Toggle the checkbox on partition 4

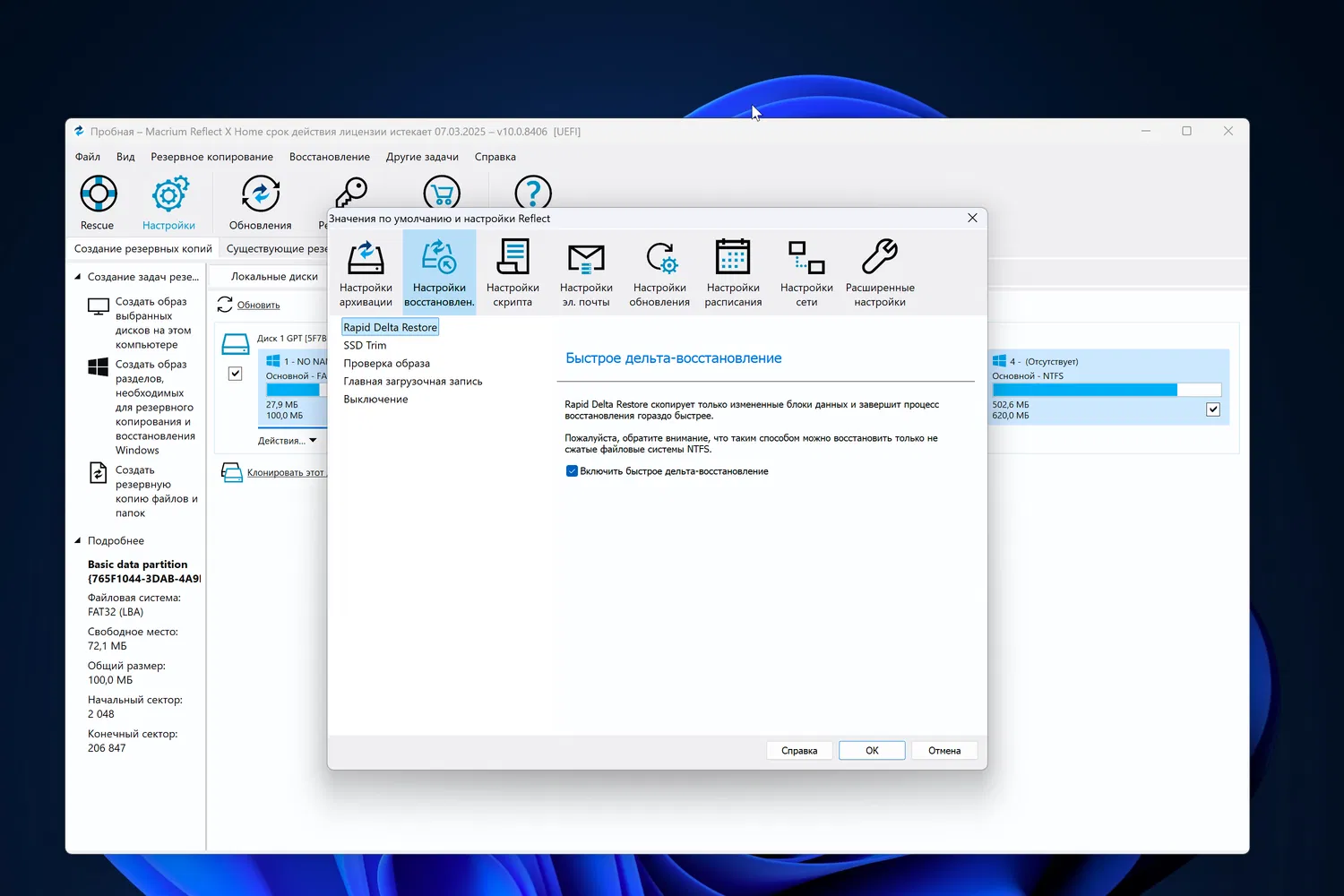point(1213,409)
